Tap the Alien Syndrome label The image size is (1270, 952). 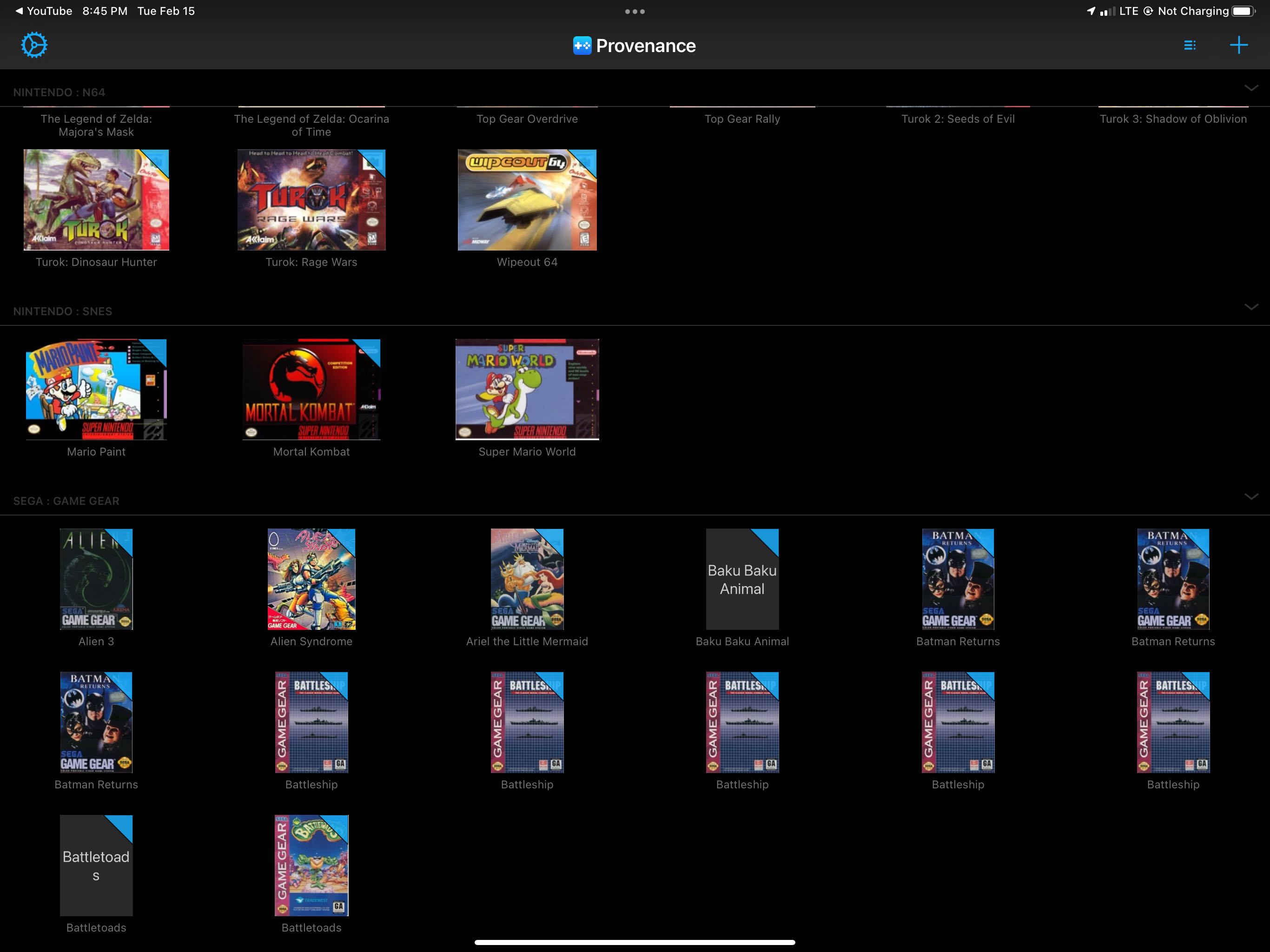[x=312, y=641]
